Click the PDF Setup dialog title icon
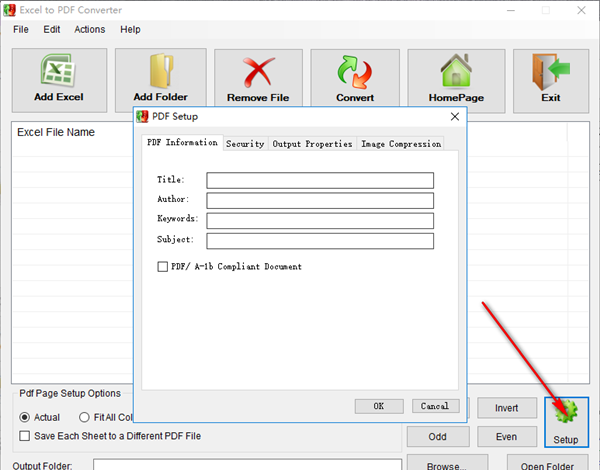 142,116
